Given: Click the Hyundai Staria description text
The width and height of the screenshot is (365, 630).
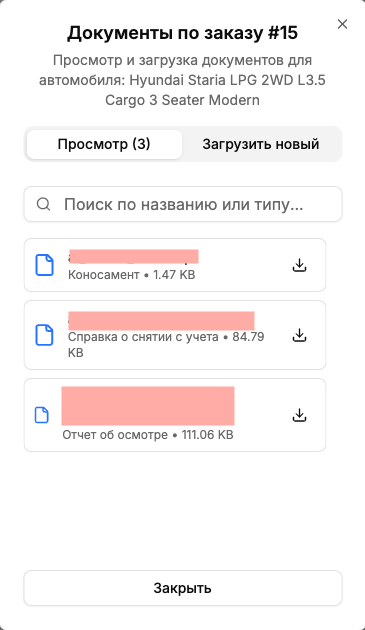Looking at the screenshot, I should pyautogui.click(x=182, y=80).
